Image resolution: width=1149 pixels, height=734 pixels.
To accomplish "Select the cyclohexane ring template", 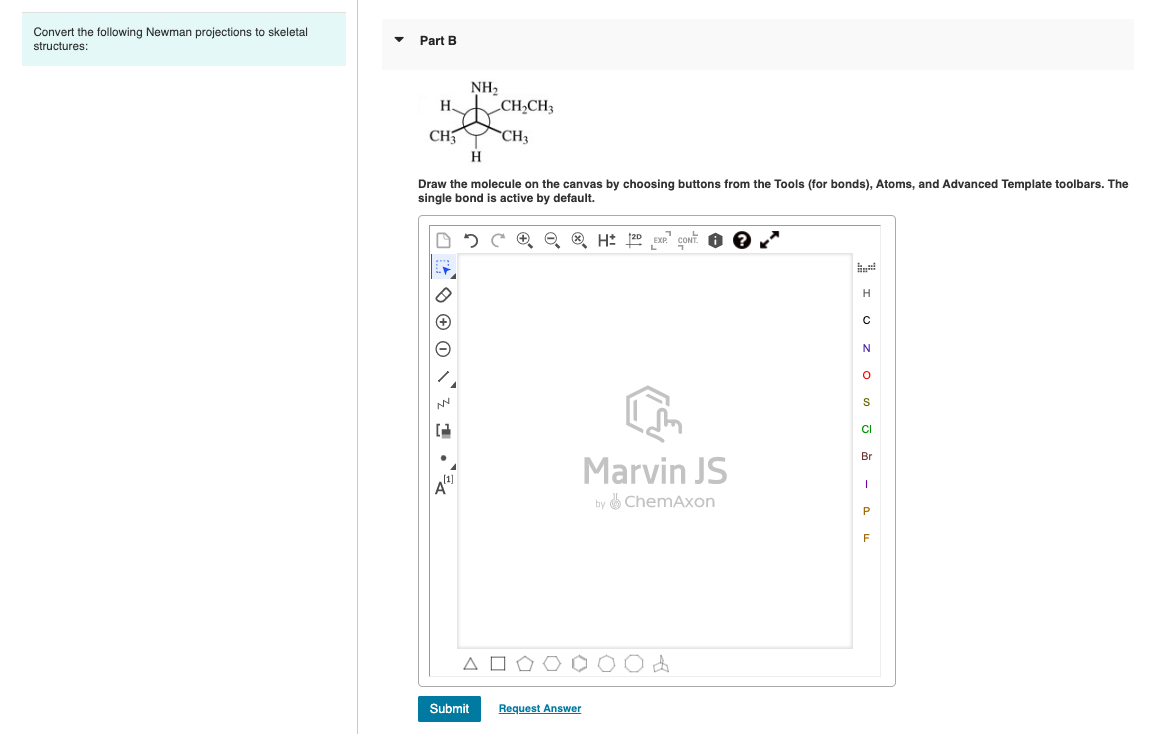I will (x=552, y=663).
